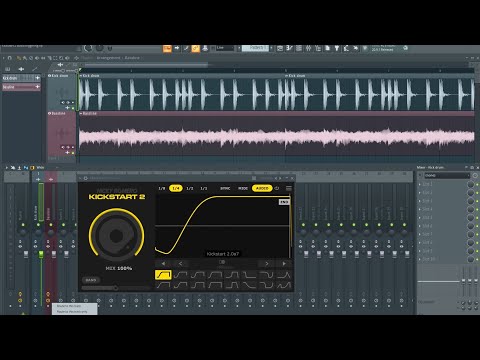Select the Bassline audio clip in the playlist
The image size is (480, 360).
pyautogui.click(x=276, y=134)
